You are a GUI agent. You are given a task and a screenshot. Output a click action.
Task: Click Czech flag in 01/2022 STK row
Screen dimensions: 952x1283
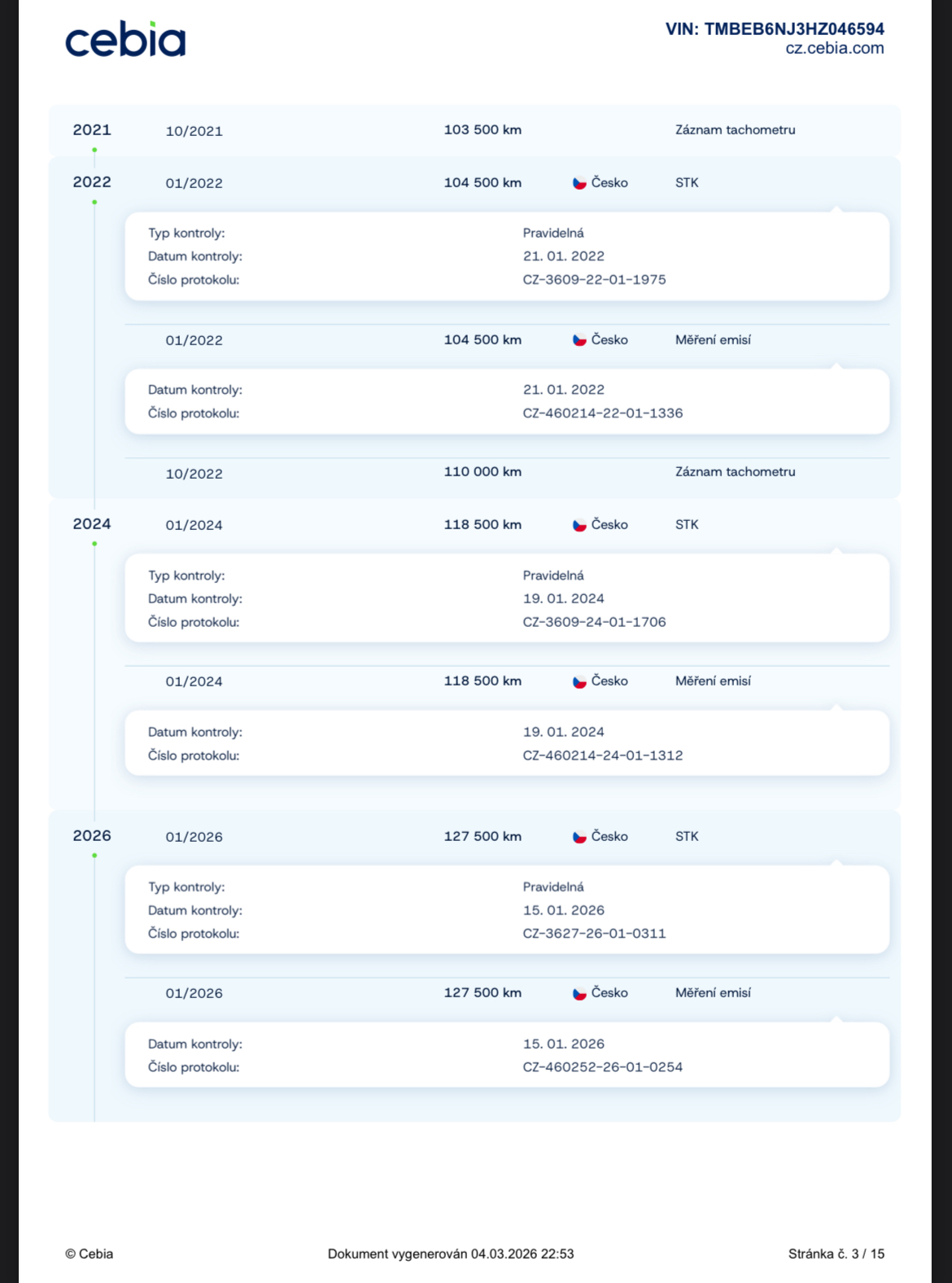click(579, 183)
